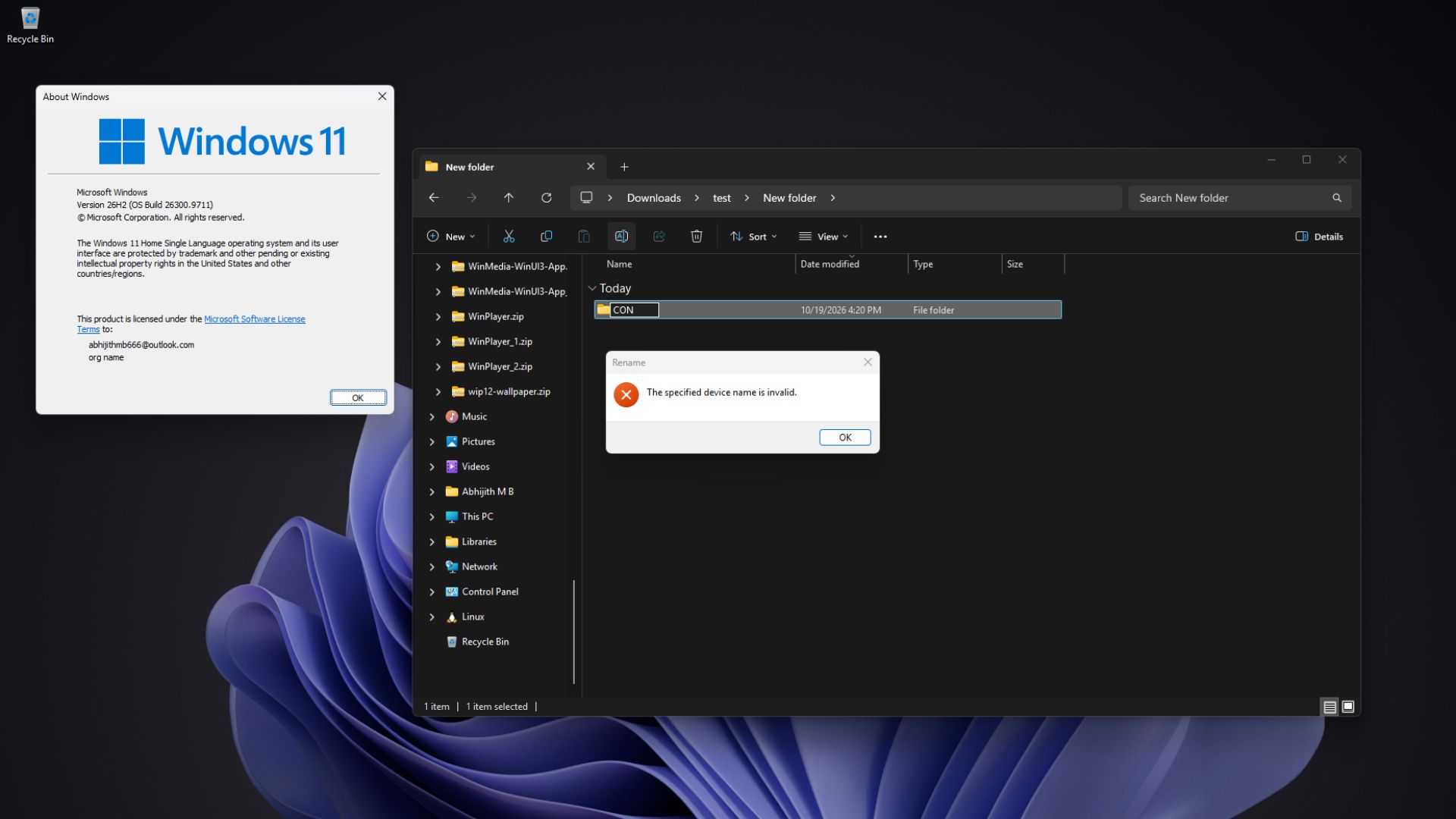Viewport: 1456px width, 819px height.
Task: Click the Copy icon in File Explorer toolbar
Action: pyautogui.click(x=546, y=237)
